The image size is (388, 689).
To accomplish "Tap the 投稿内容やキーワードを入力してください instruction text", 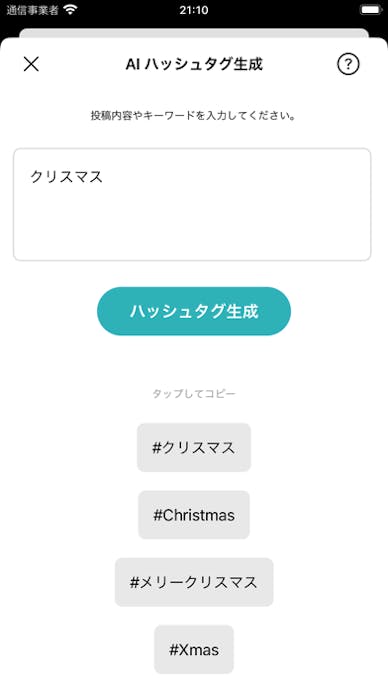I will click(193, 116).
